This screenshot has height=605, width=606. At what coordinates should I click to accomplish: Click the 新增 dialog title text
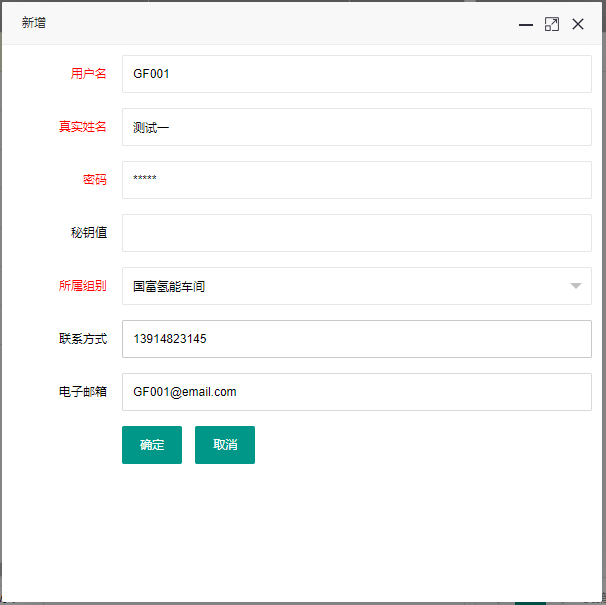pos(34,23)
